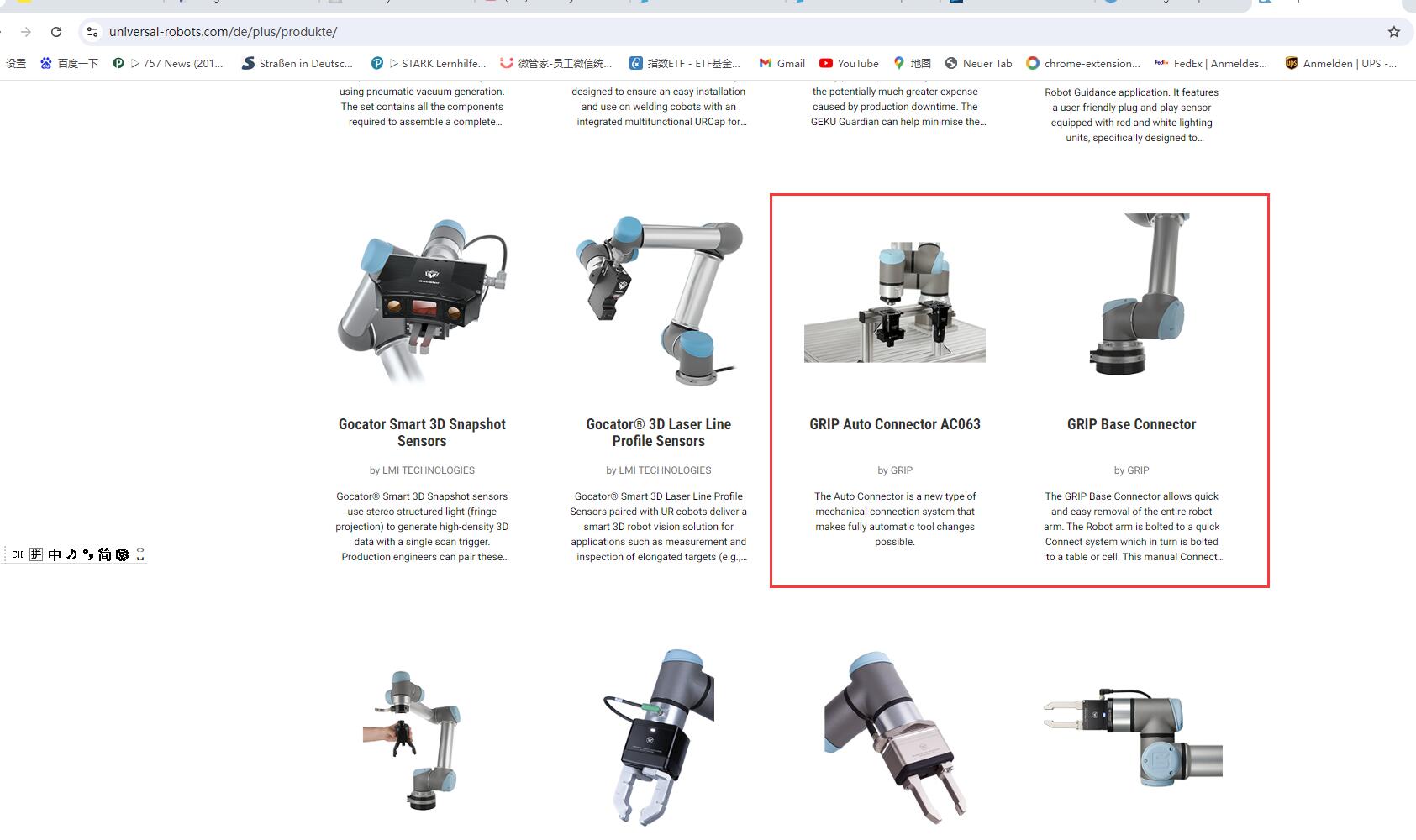Toggle the IME moon half-width icon

coord(71,554)
